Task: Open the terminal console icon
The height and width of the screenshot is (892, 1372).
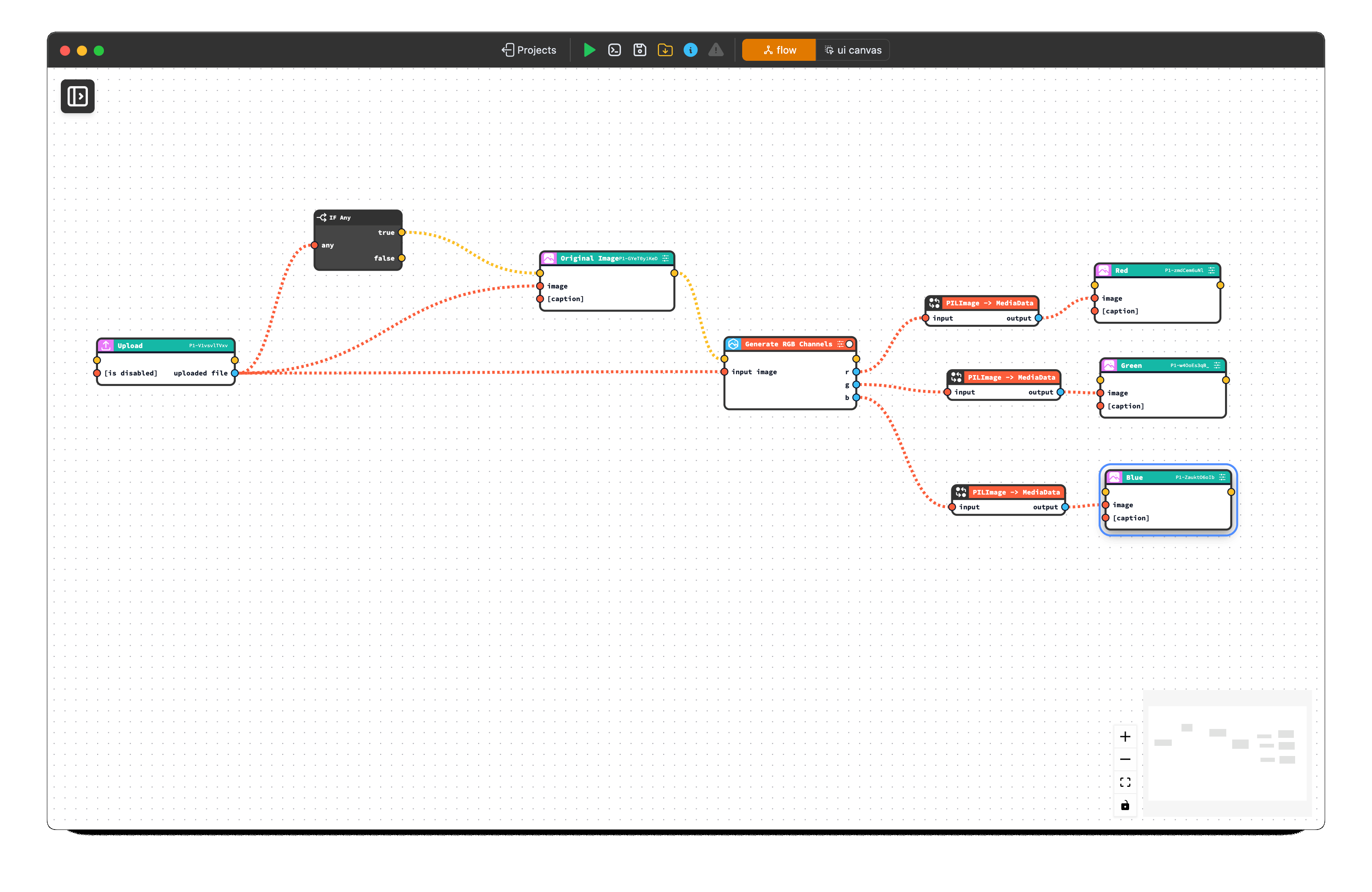Action: click(x=615, y=50)
